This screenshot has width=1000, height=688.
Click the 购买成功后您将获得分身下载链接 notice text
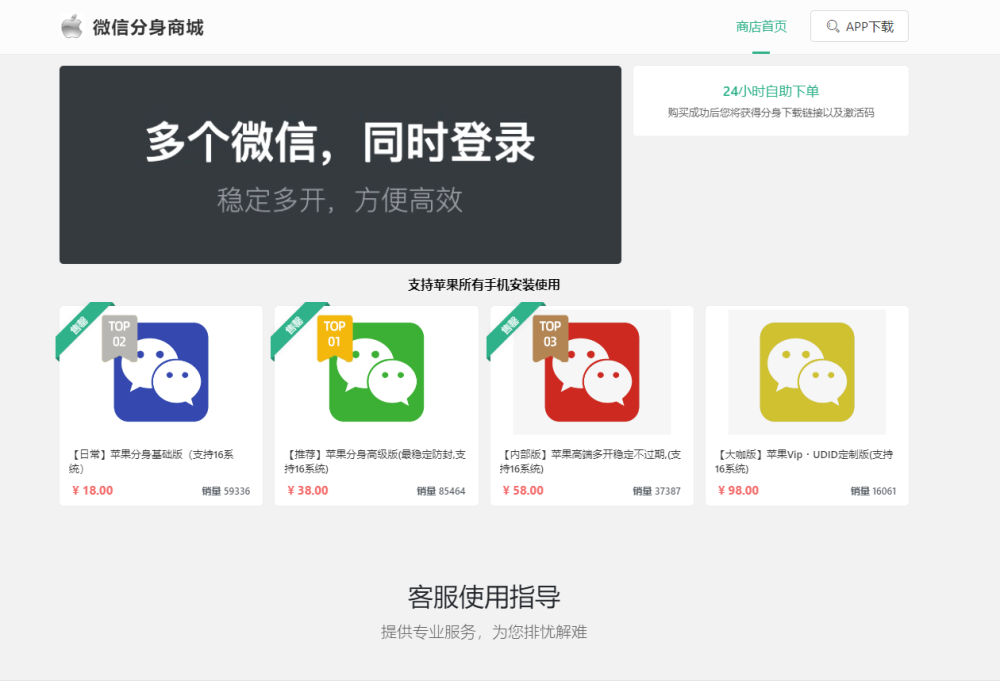click(x=770, y=113)
